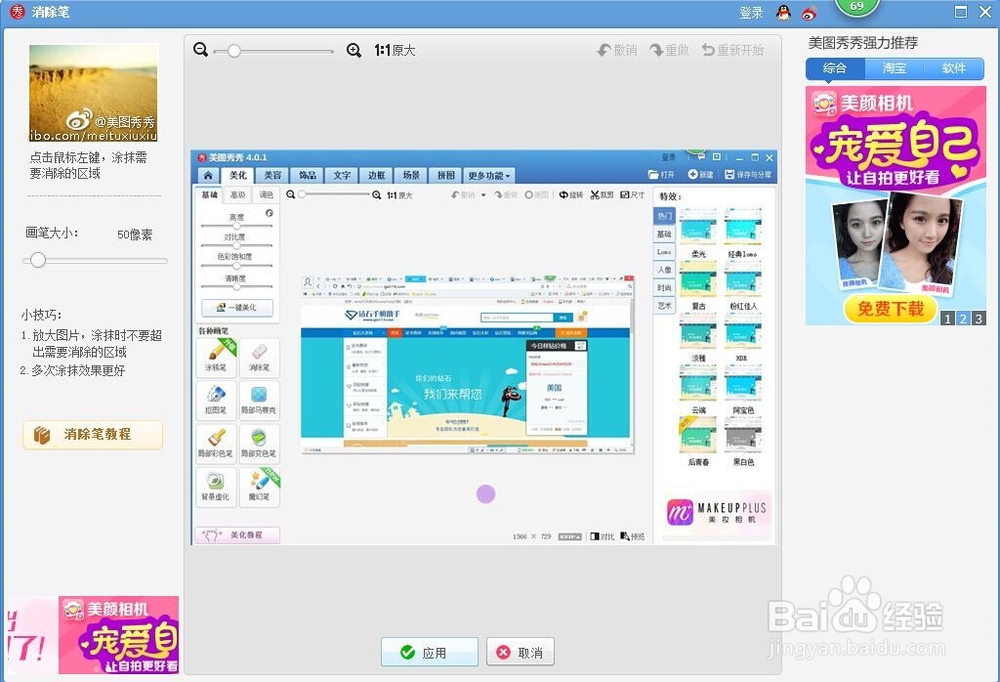This screenshot has height=682, width=1000.
Task: Adjust the zoom level slider handle
Action: [x=234, y=50]
